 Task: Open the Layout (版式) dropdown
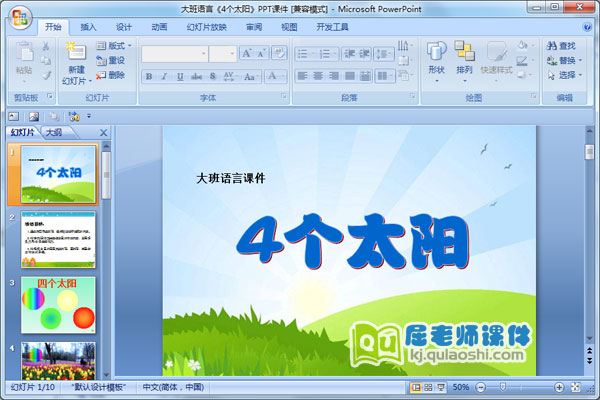(116, 46)
